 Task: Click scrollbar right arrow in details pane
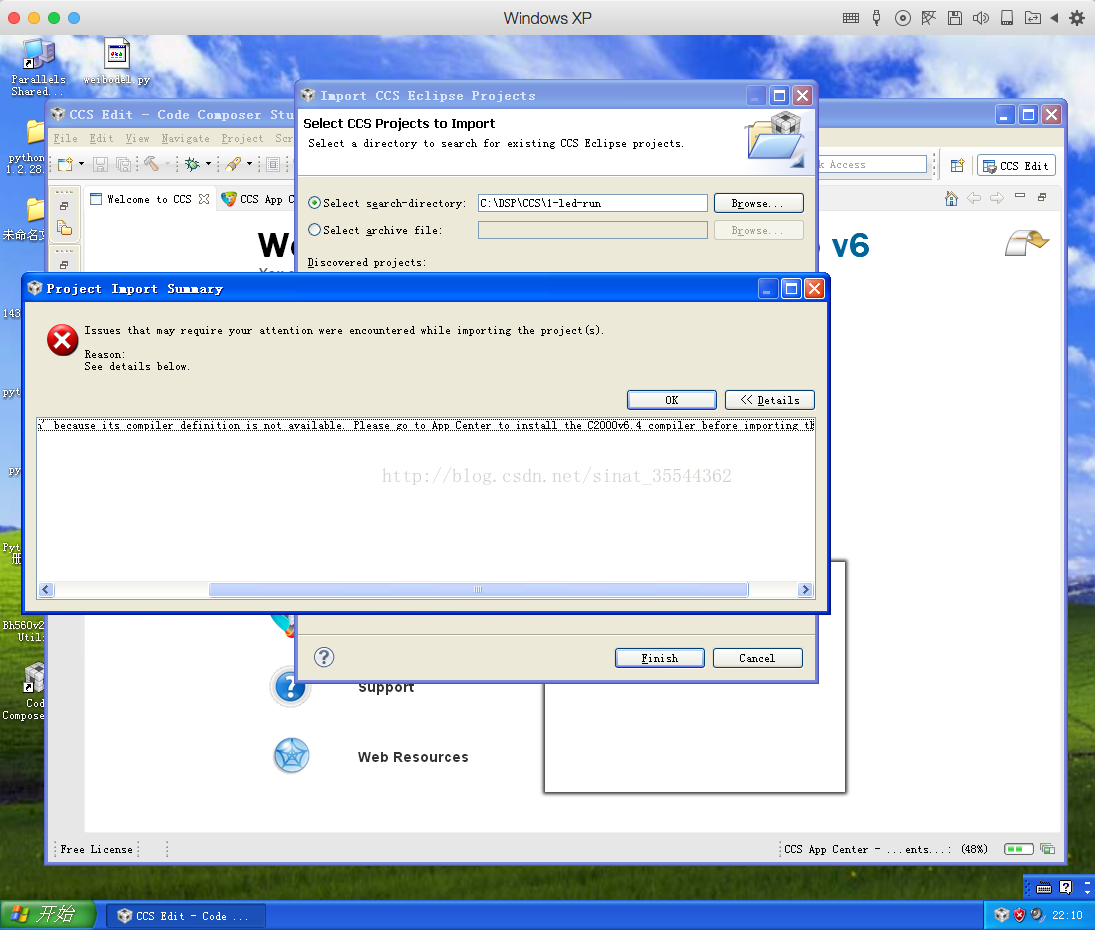[x=805, y=589]
